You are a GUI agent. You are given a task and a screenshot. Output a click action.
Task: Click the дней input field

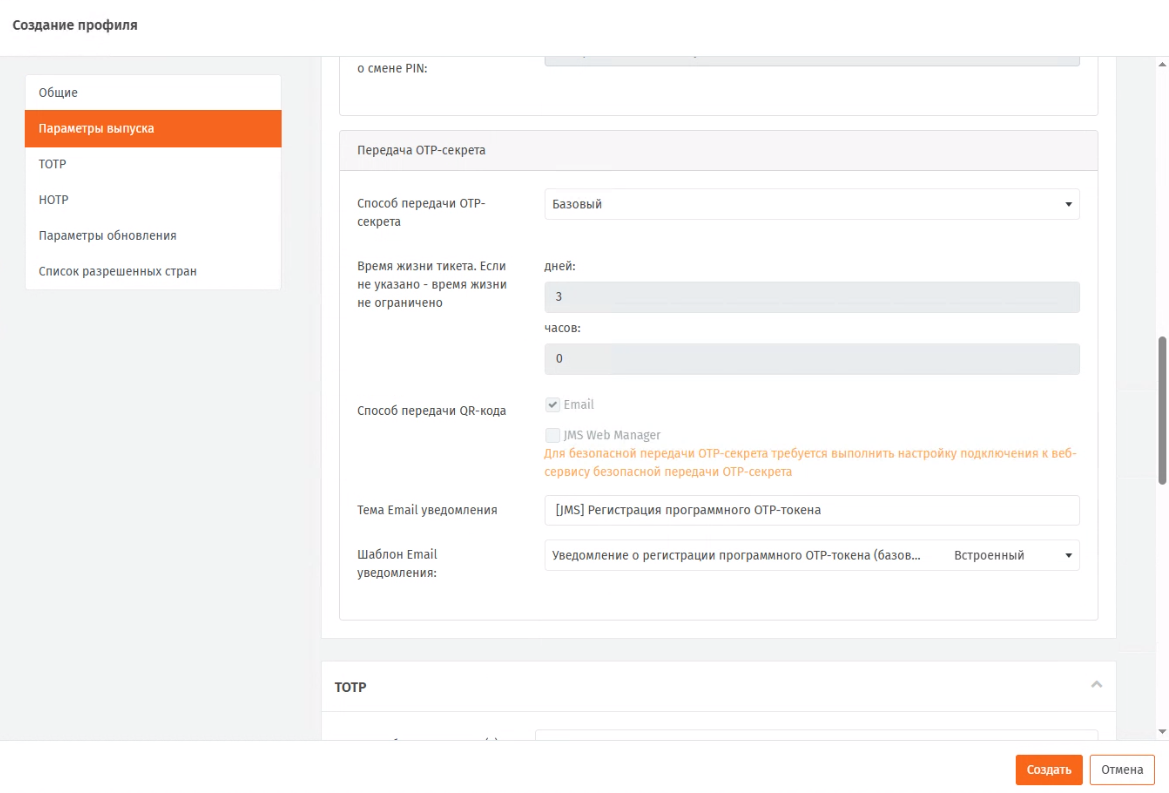tap(811, 298)
